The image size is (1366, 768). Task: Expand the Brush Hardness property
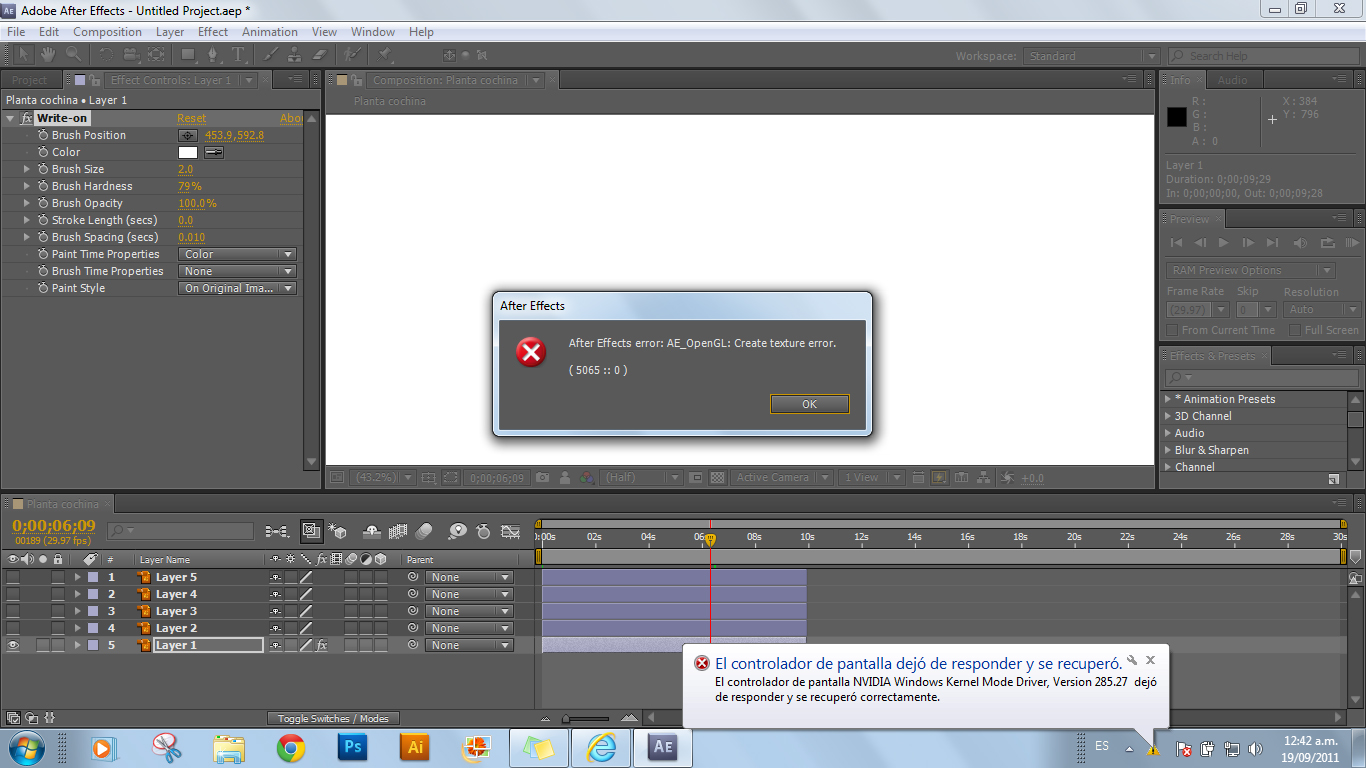[27, 186]
